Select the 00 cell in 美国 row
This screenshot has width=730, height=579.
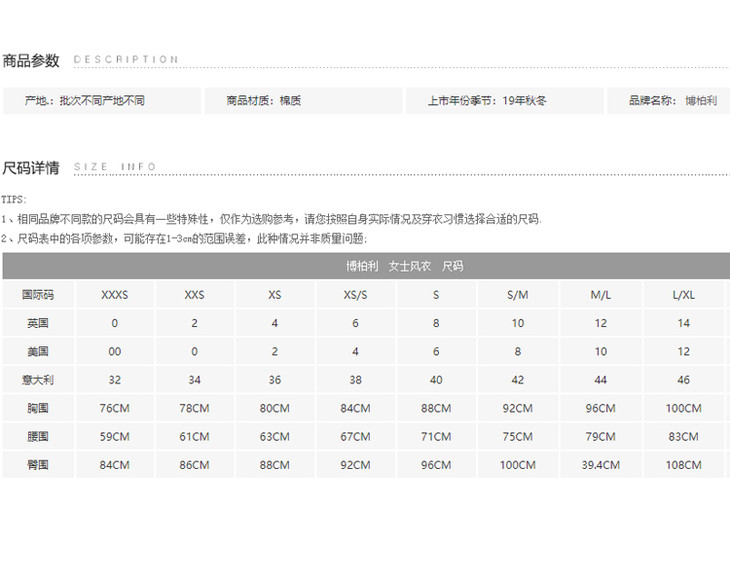click(x=115, y=352)
